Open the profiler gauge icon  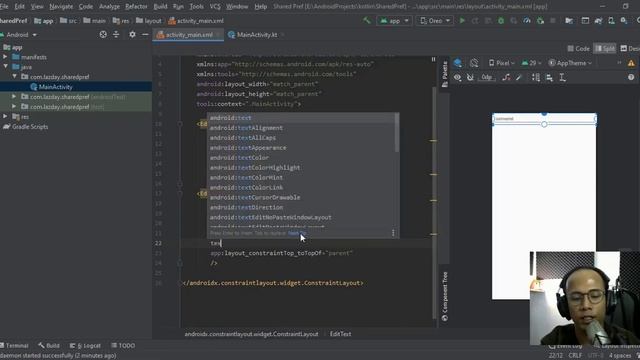point(527,20)
